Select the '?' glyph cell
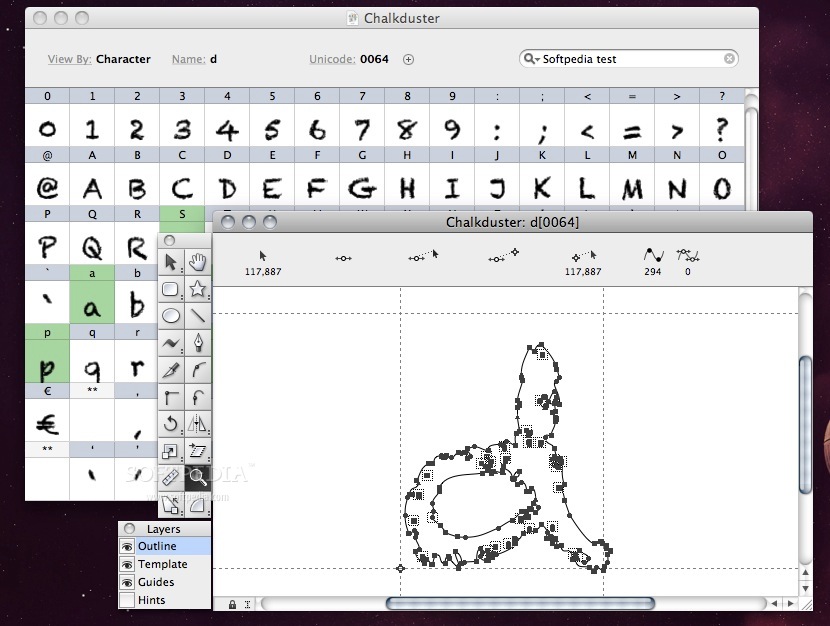The width and height of the screenshot is (830, 626). 722,124
